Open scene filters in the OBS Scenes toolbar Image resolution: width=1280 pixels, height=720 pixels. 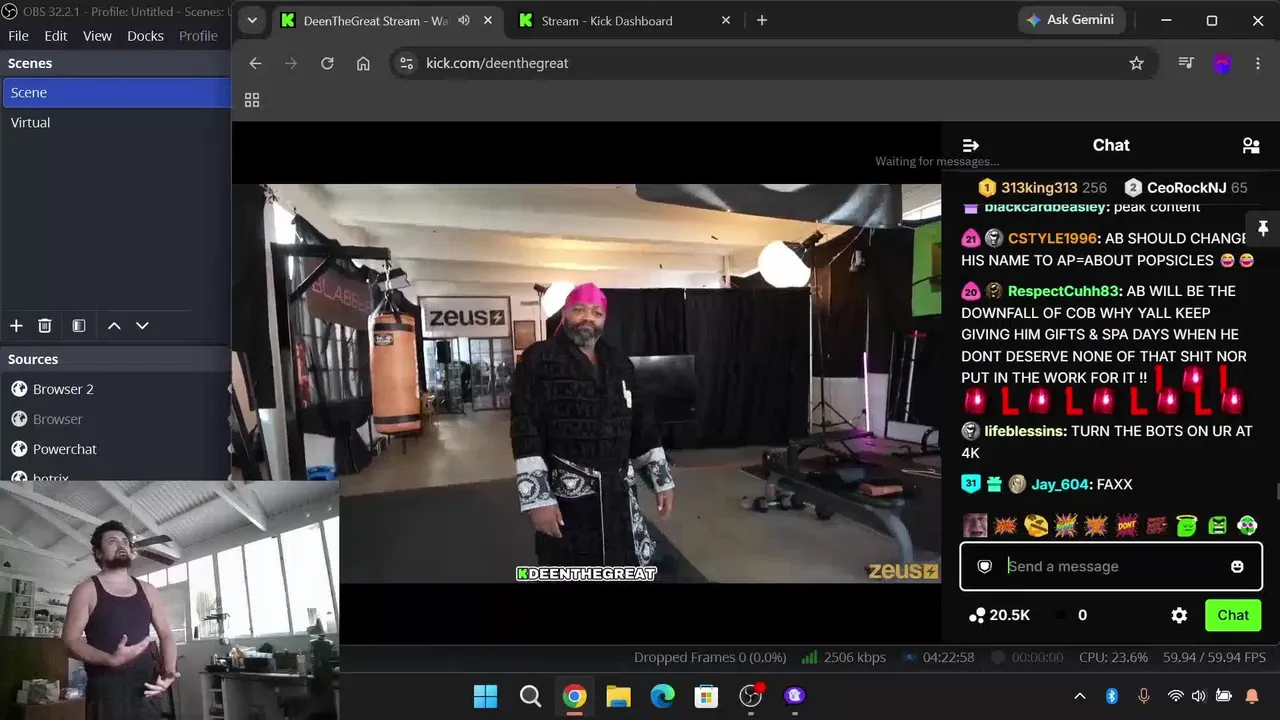point(79,325)
